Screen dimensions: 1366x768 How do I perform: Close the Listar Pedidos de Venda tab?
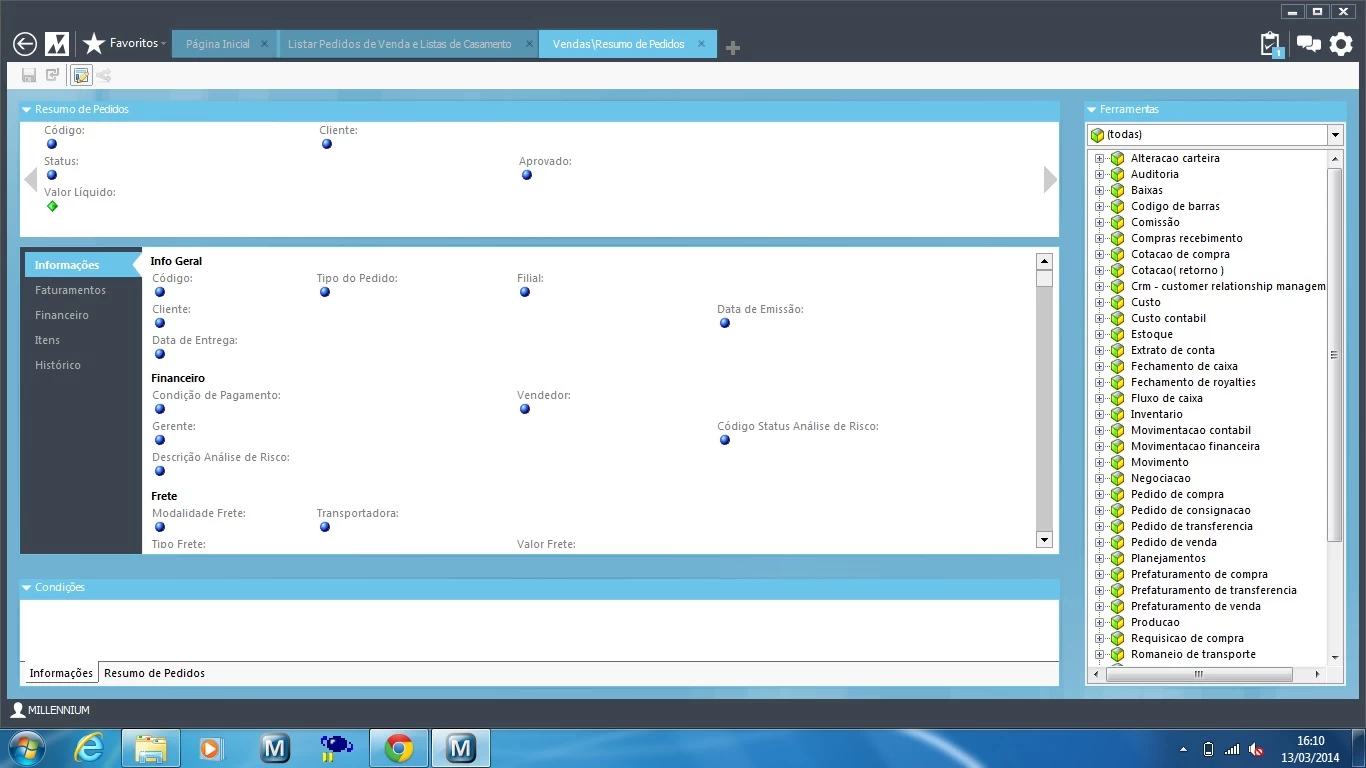click(x=530, y=44)
